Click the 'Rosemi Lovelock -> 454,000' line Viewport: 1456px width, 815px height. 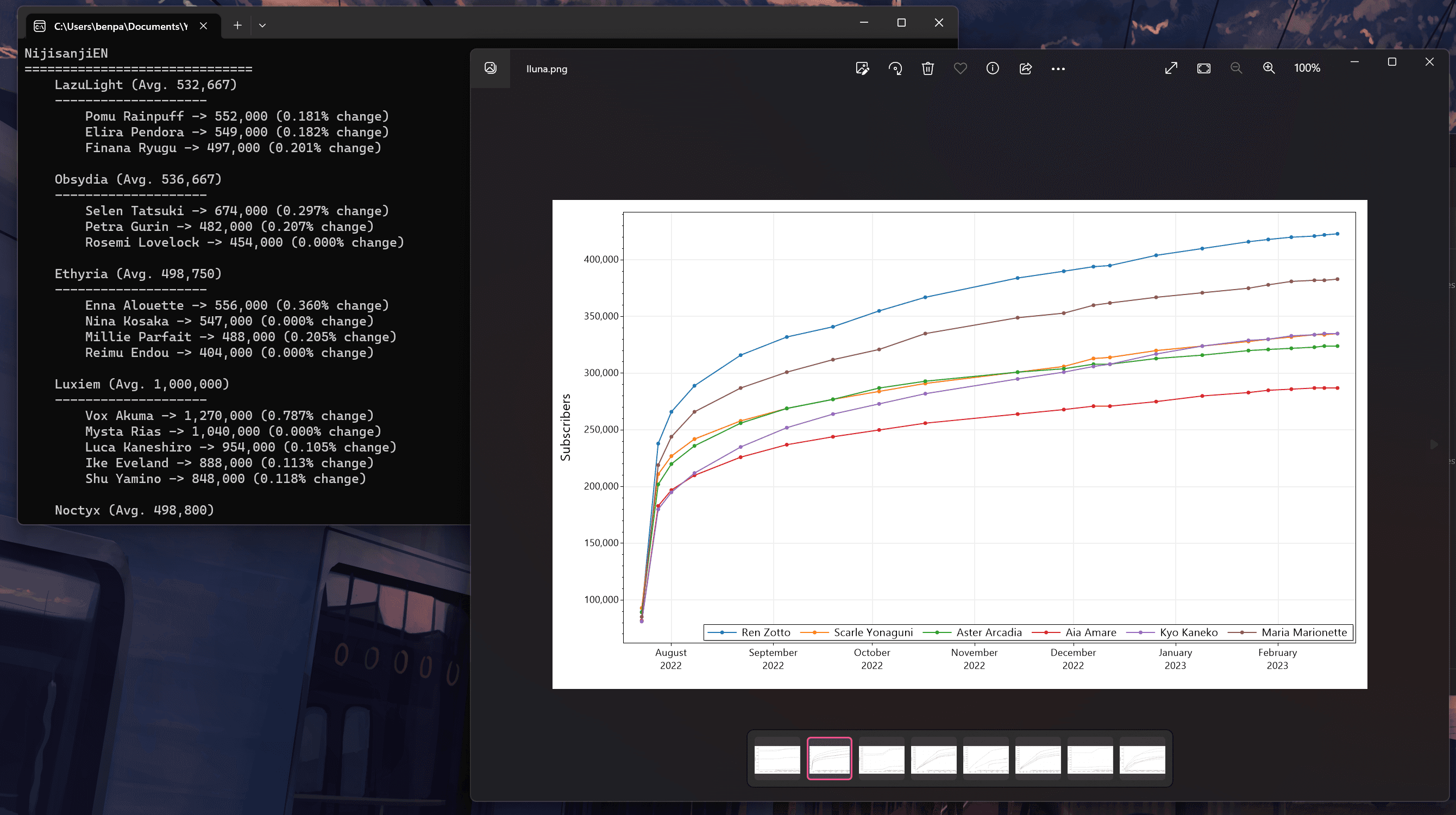(244, 242)
